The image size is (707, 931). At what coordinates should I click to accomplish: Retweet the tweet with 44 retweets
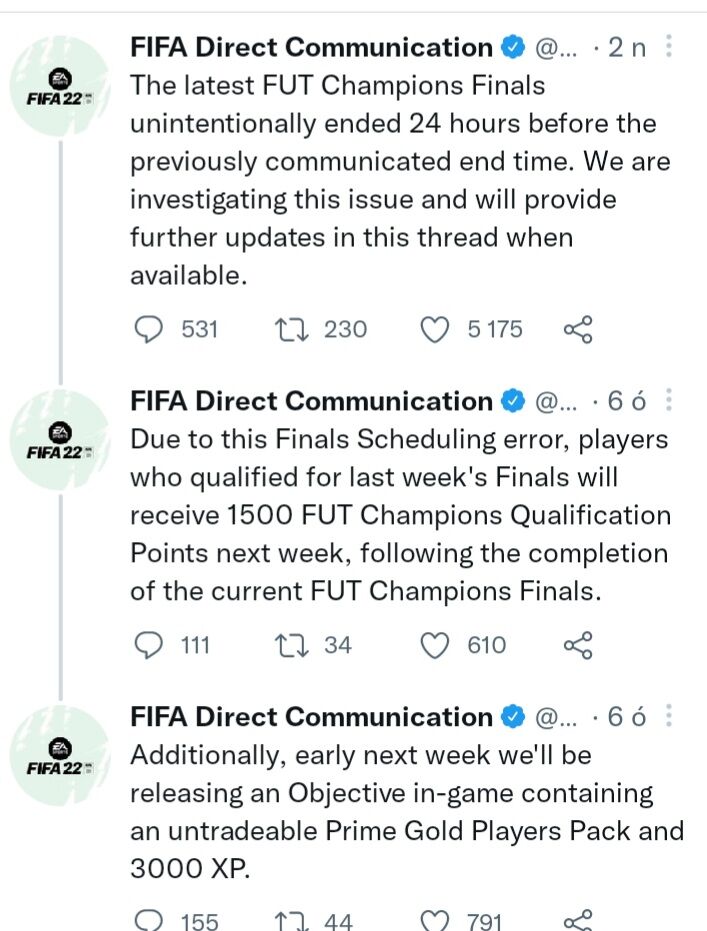(290, 920)
